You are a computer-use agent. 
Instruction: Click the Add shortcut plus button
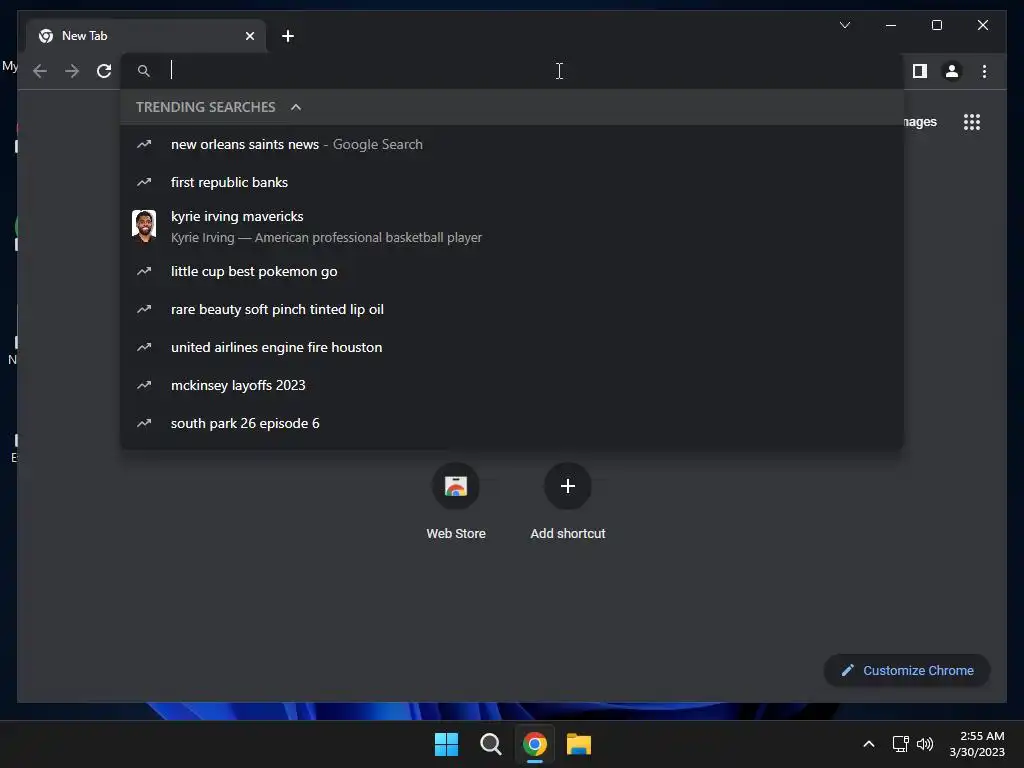coord(568,486)
